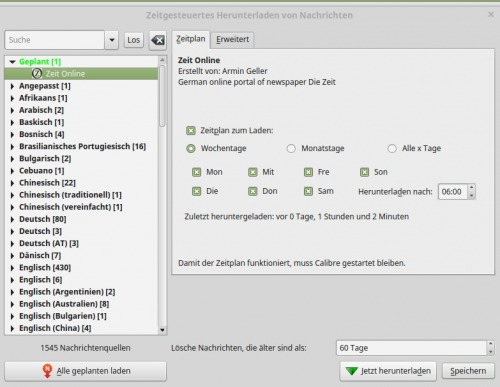Select the Zeit Online recipe row
This screenshot has width=500, height=387.
tap(81, 74)
